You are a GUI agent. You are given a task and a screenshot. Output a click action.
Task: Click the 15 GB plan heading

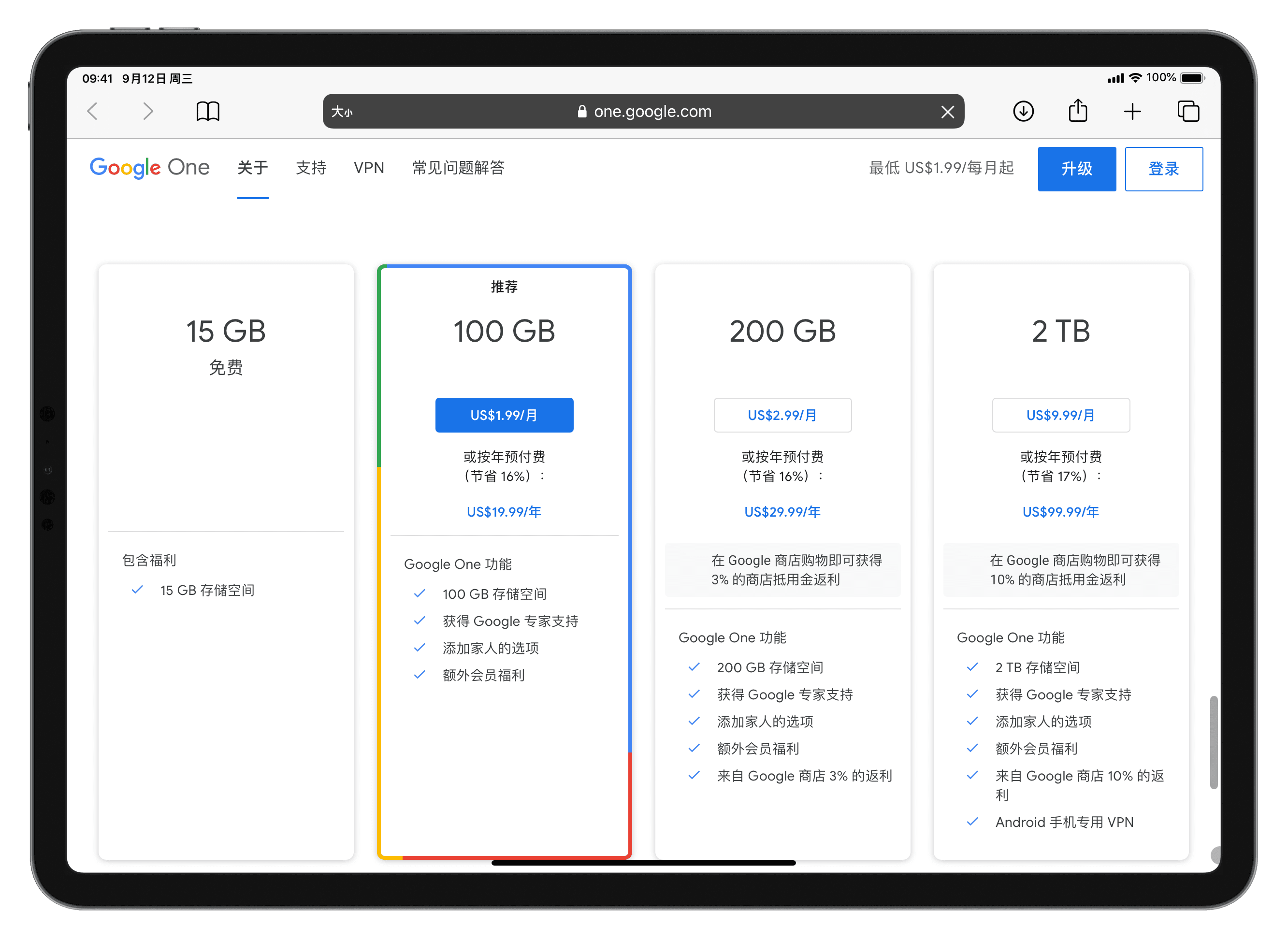(x=226, y=331)
